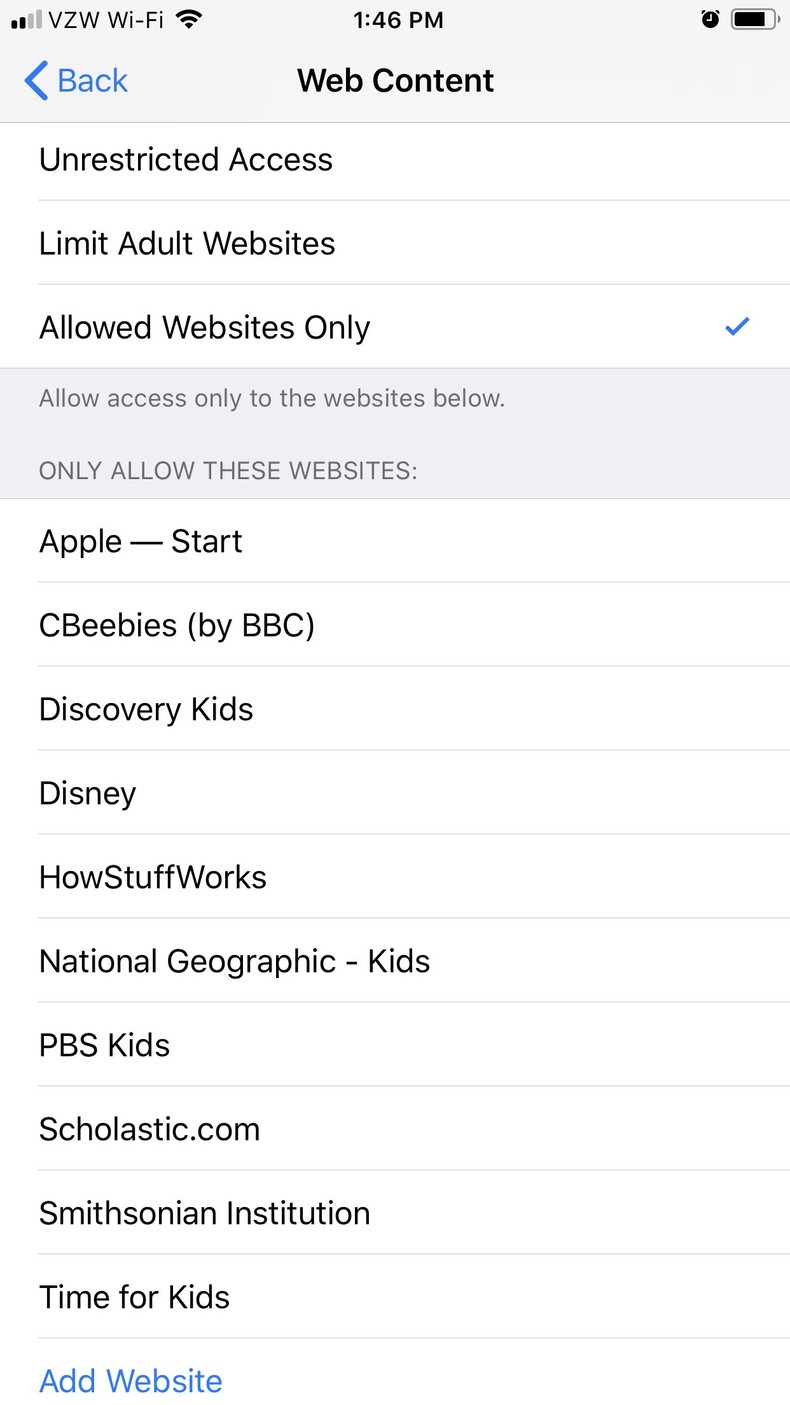Image resolution: width=790 pixels, height=1405 pixels.
Task: Tap the alarm clock status icon
Action: coord(710,19)
